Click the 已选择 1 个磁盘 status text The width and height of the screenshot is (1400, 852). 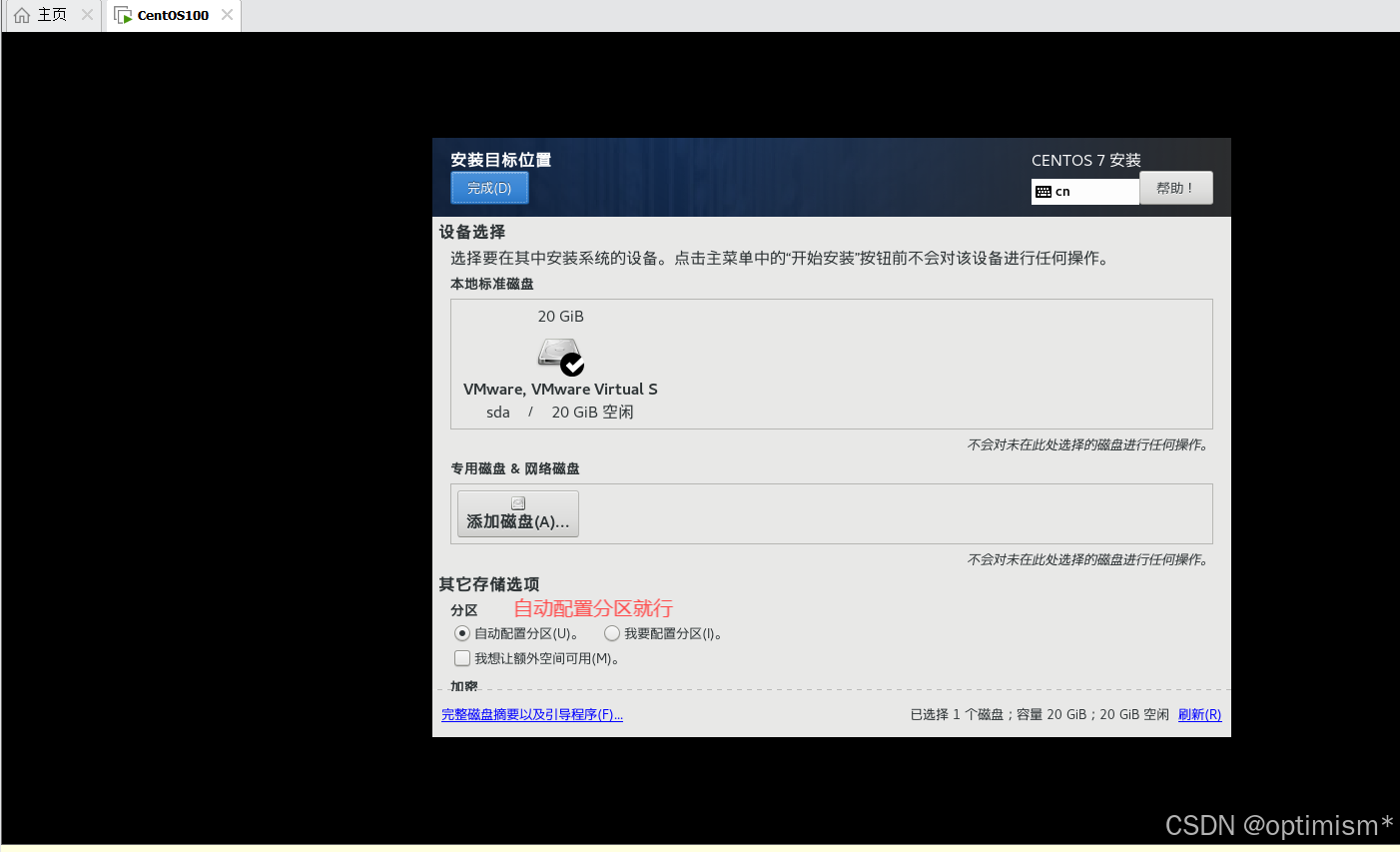tap(1040, 715)
